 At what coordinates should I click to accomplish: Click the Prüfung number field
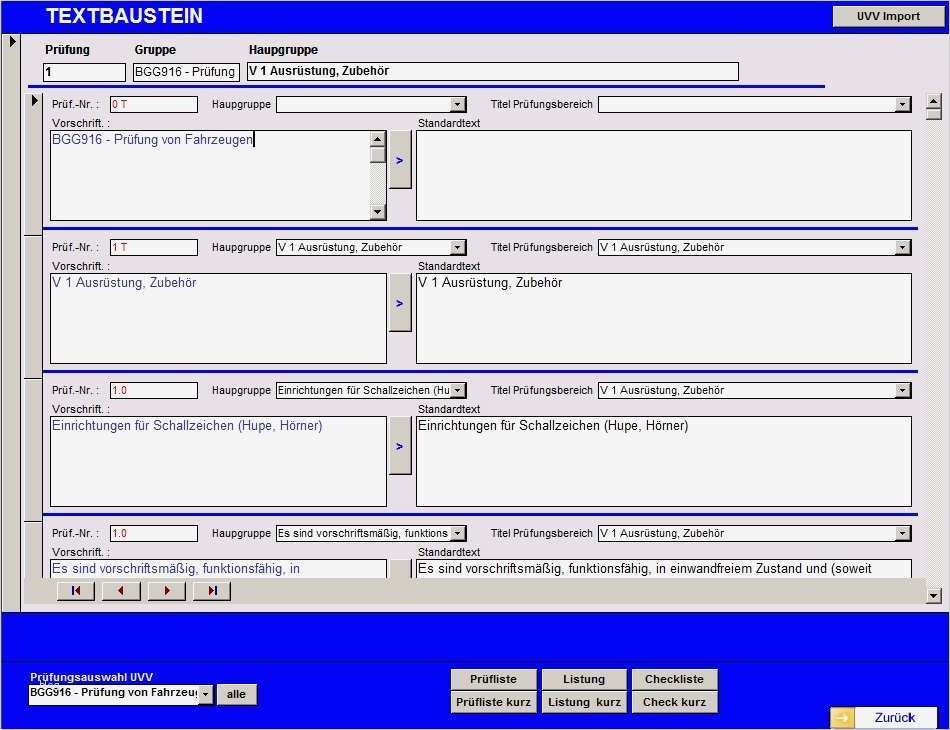(x=84, y=72)
